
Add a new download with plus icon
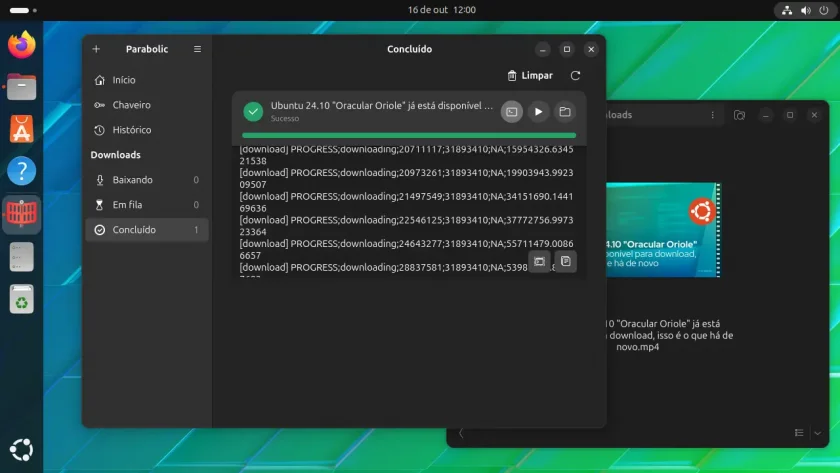pos(96,49)
